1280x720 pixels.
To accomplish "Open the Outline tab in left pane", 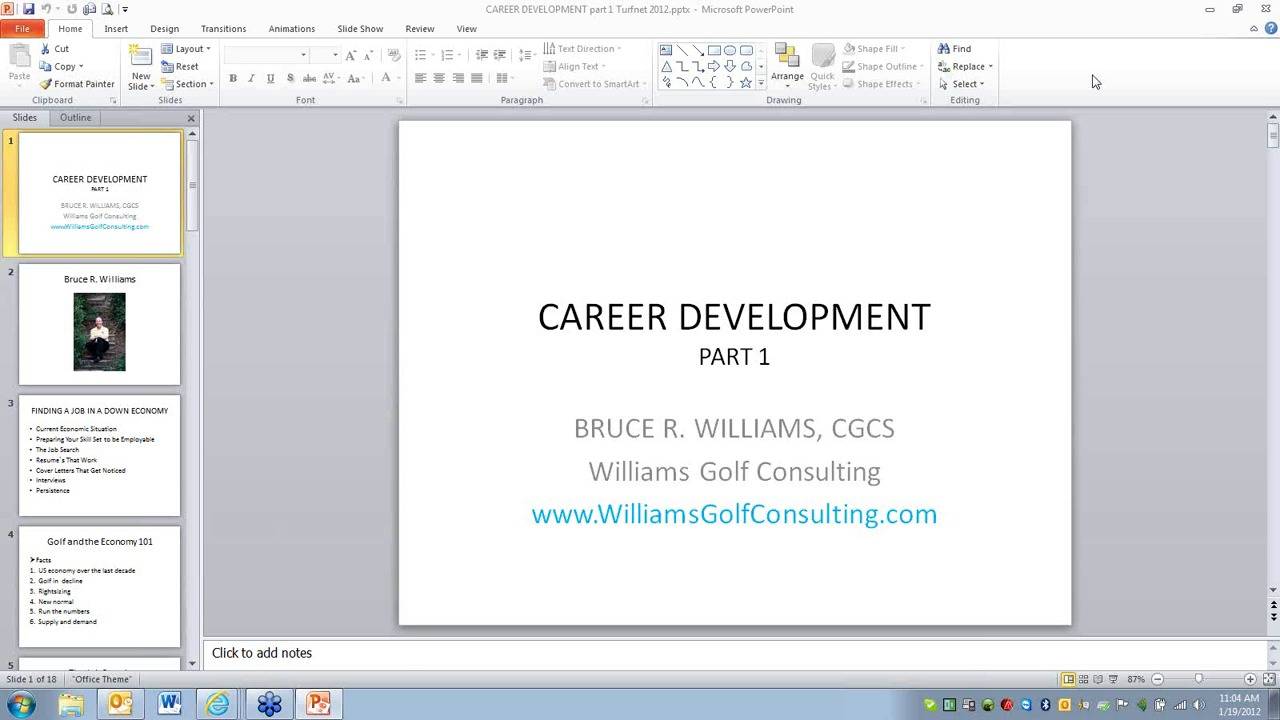I will tap(75, 117).
